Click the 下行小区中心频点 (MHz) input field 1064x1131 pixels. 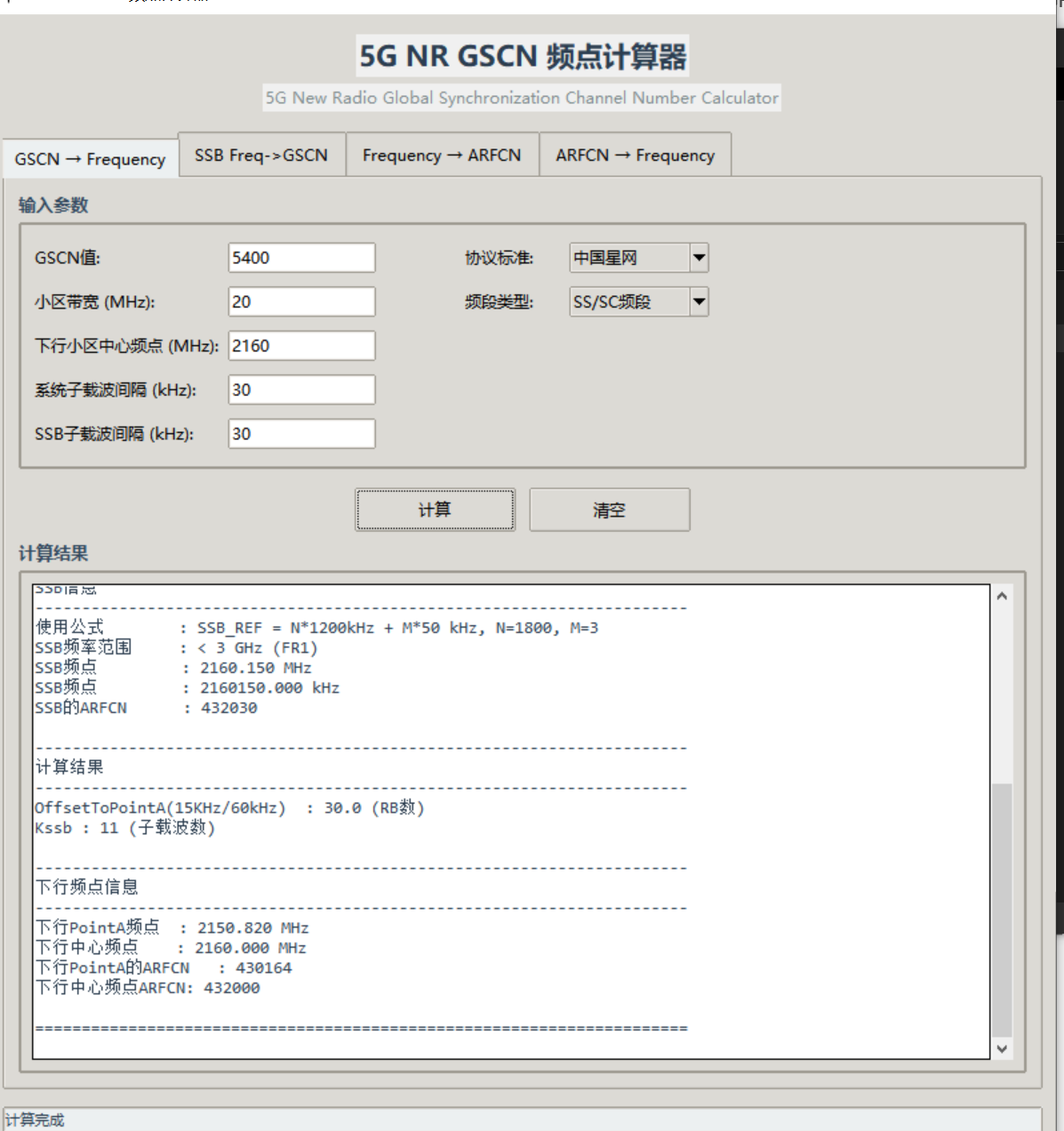300,345
